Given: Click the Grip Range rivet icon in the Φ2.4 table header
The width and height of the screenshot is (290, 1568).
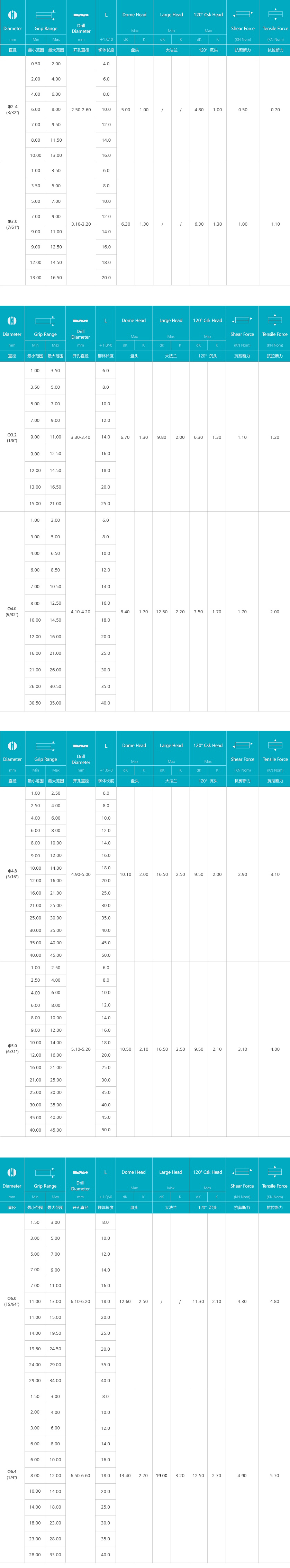Looking at the screenshot, I should [46, 15].
